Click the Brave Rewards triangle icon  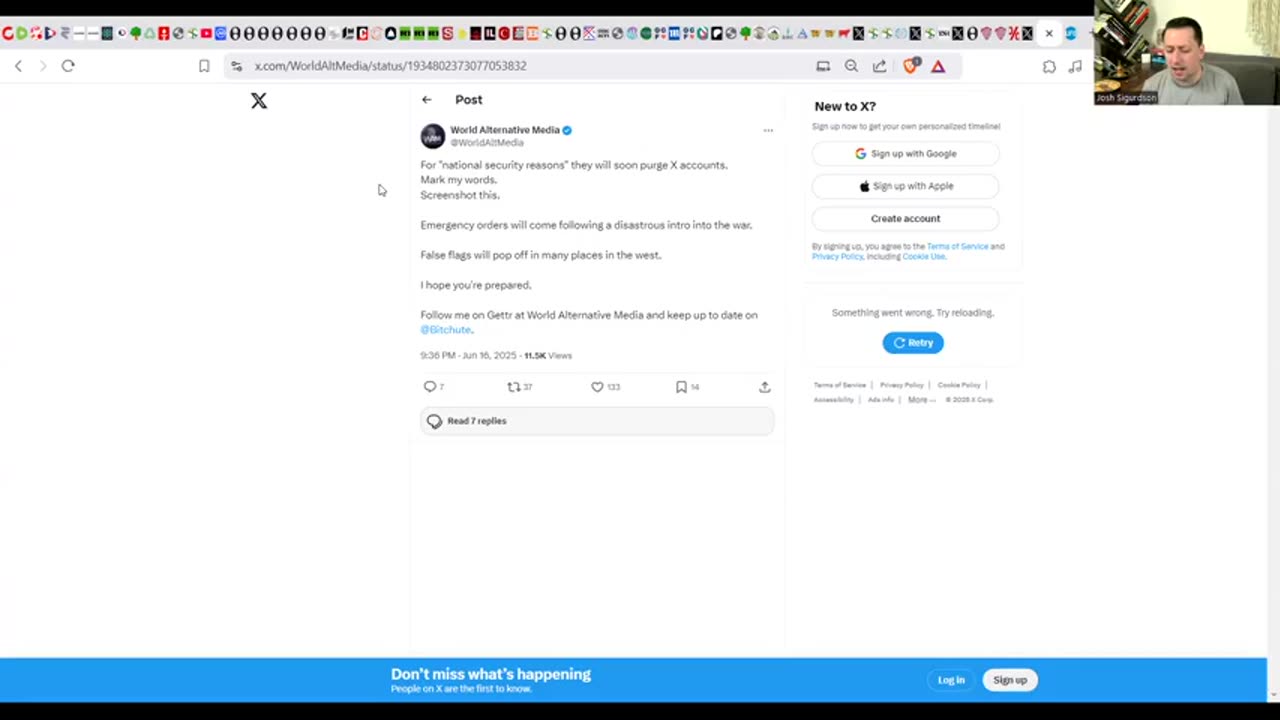tap(938, 66)
